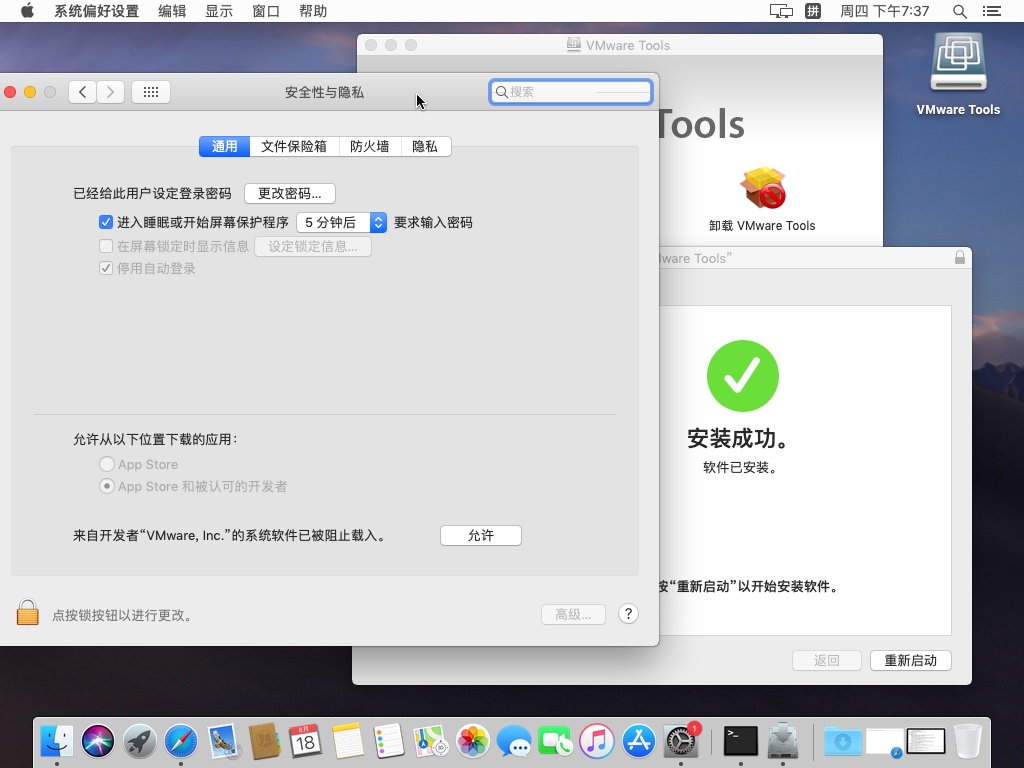The height and width of the screenshot is (768, 1024).
Task: Toggle require password after sleep checkbox
Action: pyautogui.click(x=106, y=222)
